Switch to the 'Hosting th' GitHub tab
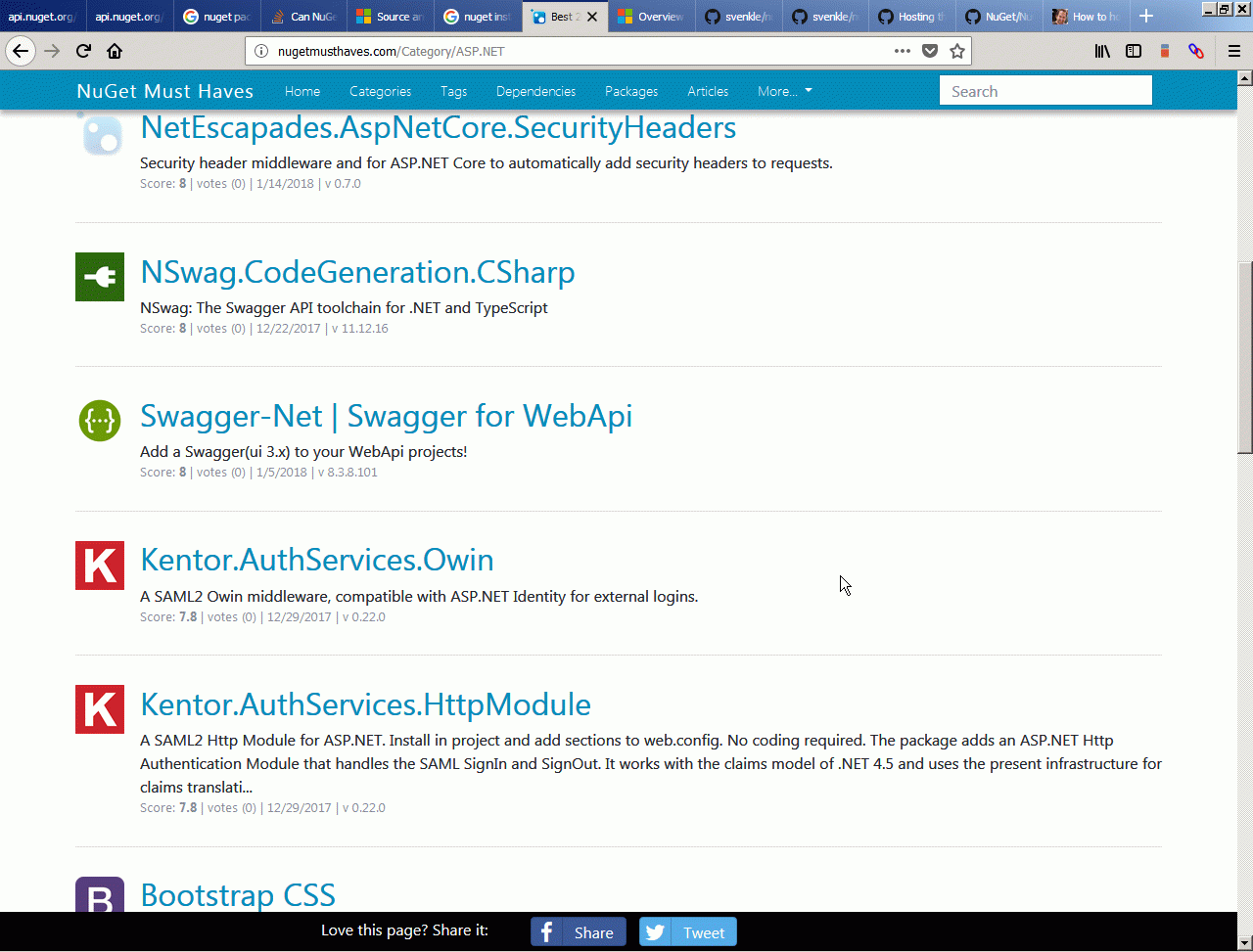This screenshot has width=1253, height=952. tap(911, 17)
